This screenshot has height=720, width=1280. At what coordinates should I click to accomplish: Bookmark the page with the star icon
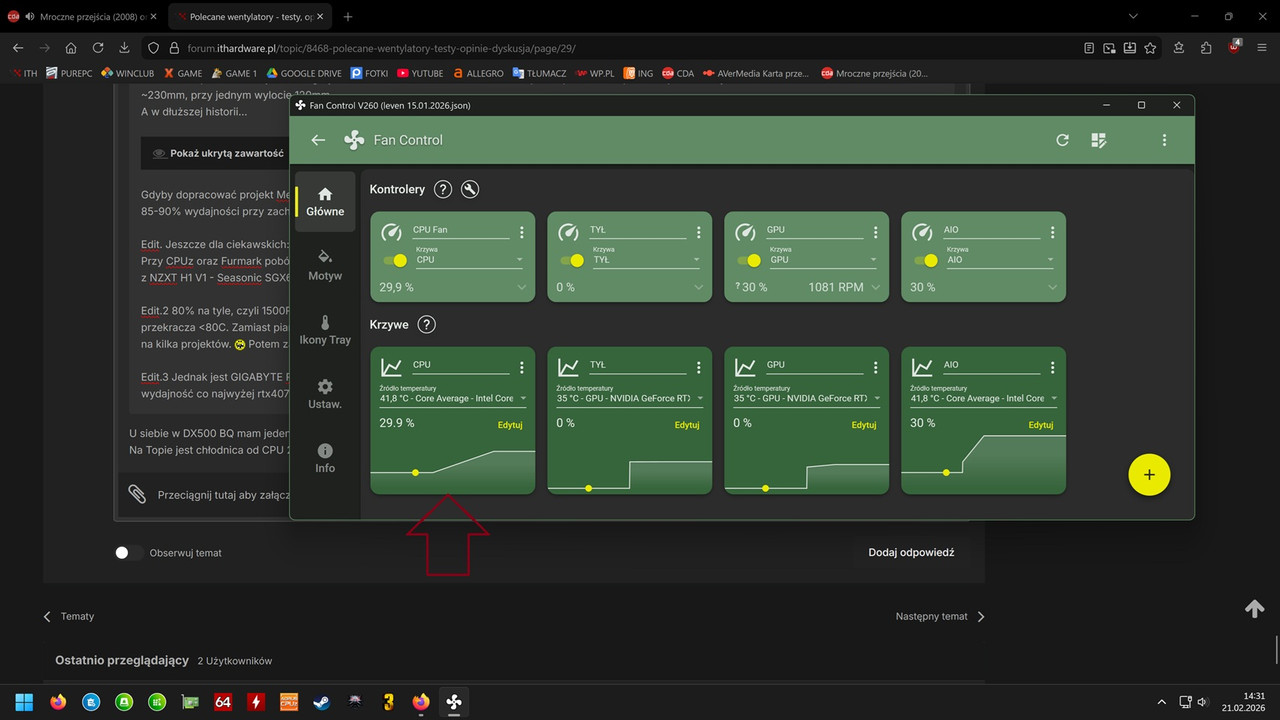(1150, 48)
